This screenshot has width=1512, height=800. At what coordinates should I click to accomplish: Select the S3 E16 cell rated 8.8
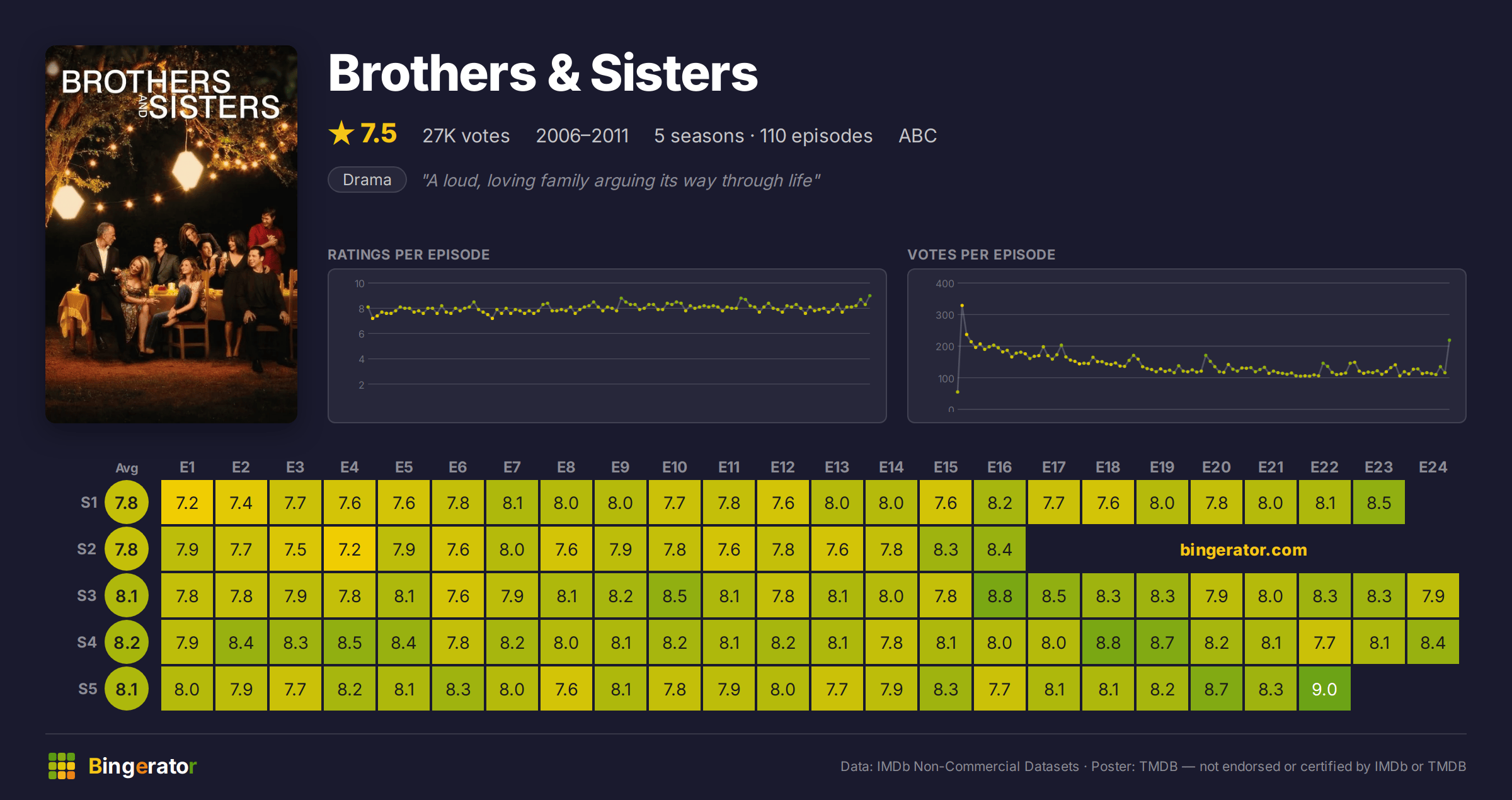coord(1000,595)
